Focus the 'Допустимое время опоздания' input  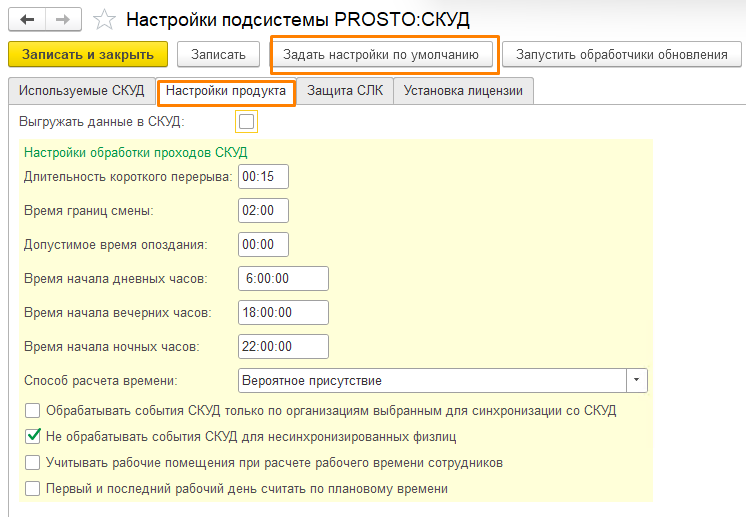(264, 244)
